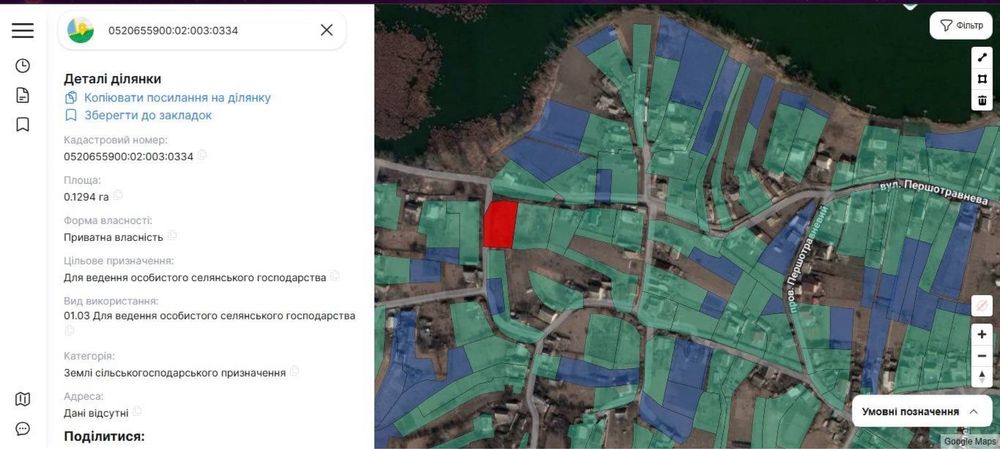The image size is (1000, 449).
Task: Open the hamburger main menu
Action: click(22, 30)
